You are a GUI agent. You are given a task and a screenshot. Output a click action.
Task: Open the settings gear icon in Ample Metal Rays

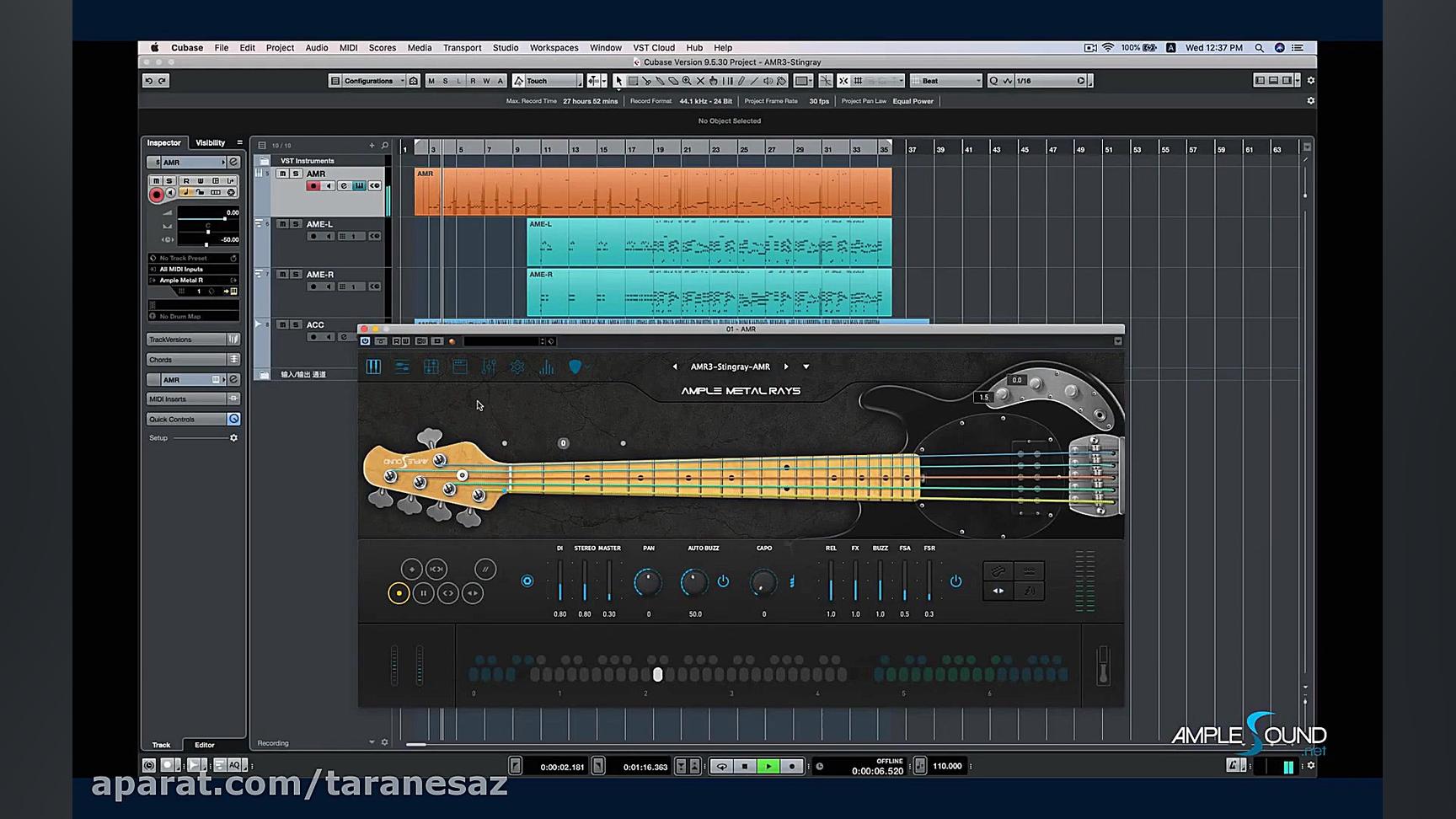click(517, 367)
